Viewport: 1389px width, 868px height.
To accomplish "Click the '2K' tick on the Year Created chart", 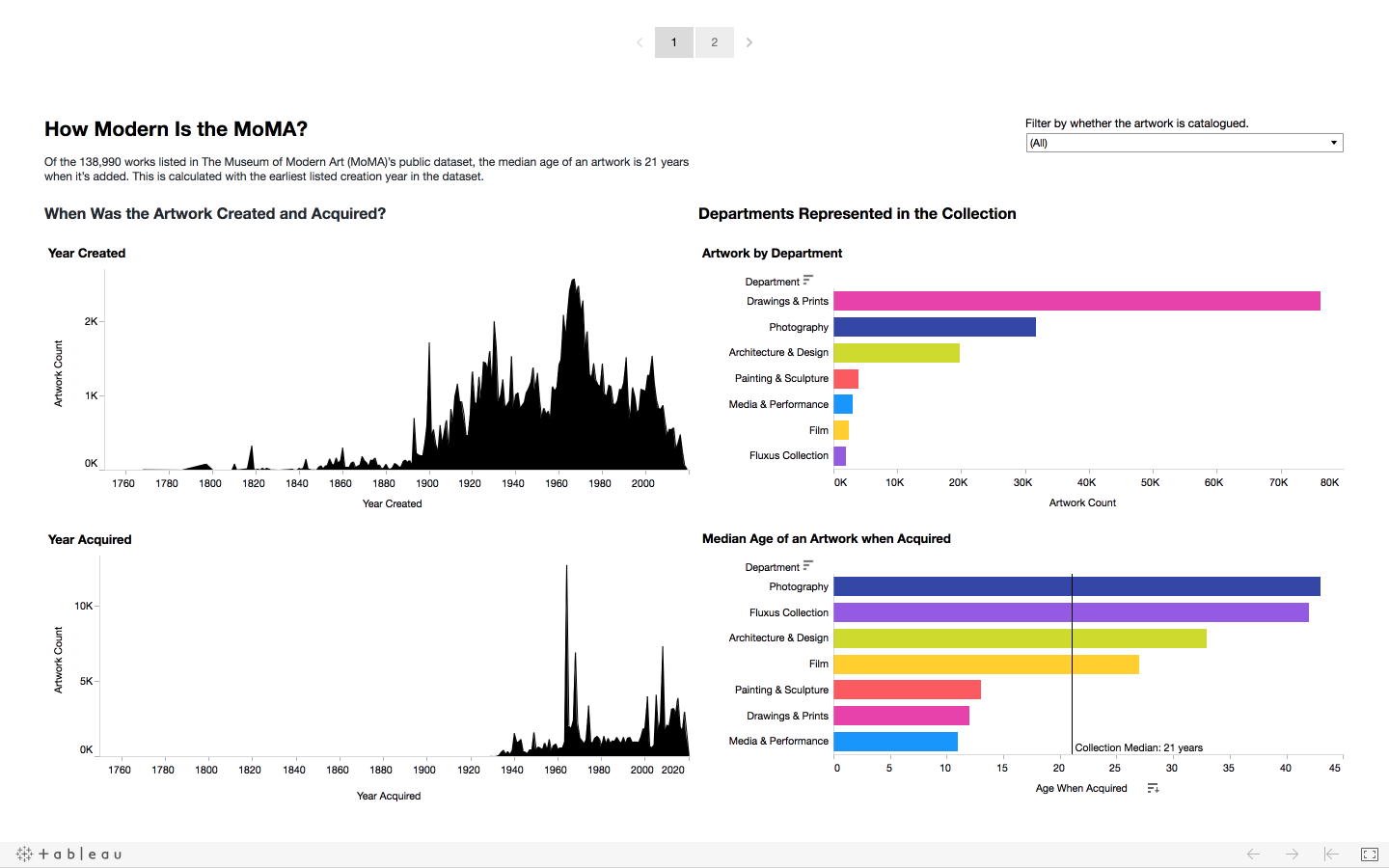I will (91, 321).
